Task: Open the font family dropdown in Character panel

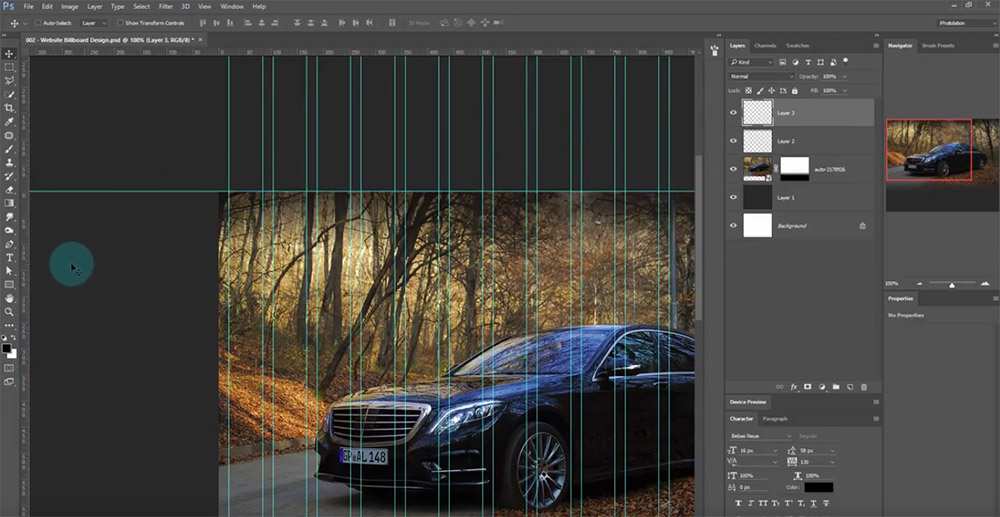Action: 760,436
